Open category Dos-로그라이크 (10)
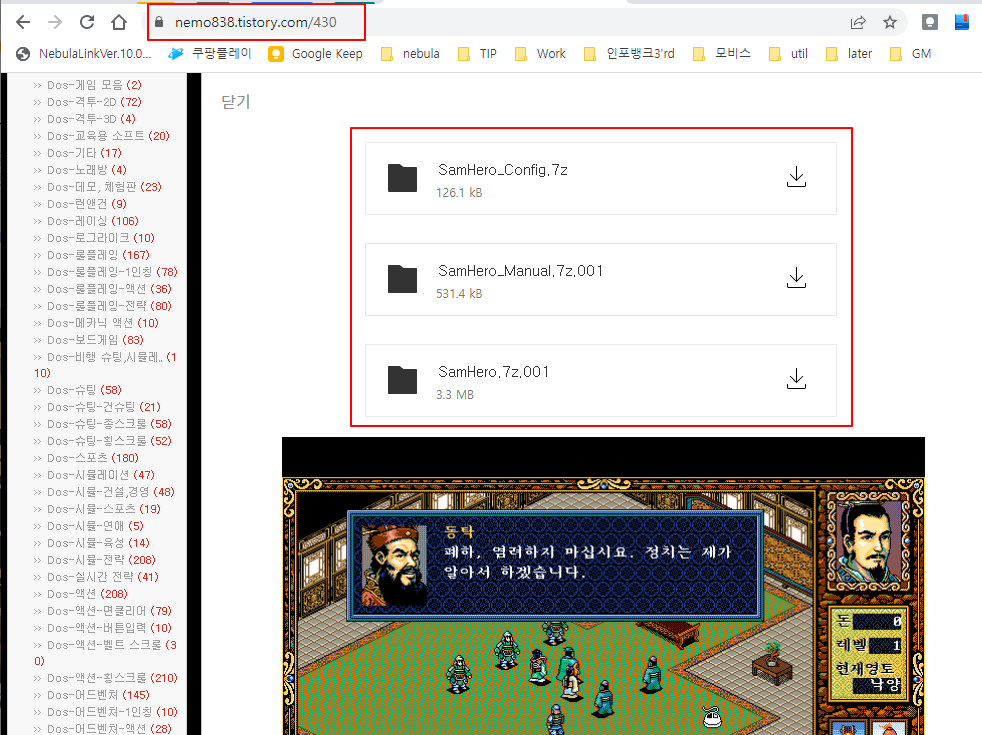The image size is (982, 735). point(100,237)
